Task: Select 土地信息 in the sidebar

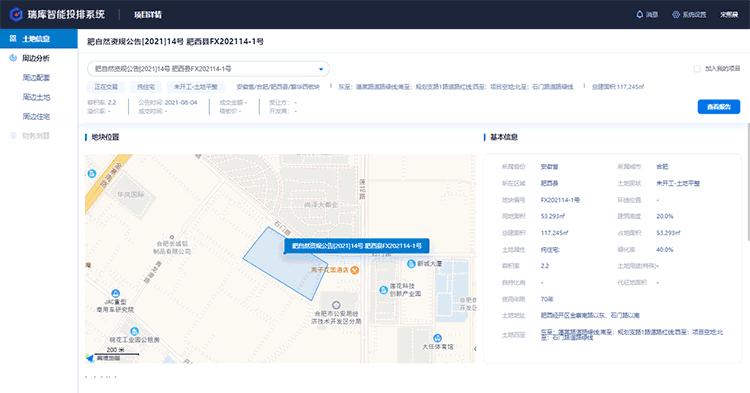Action: pyautogui.click(x=39, y=38)
